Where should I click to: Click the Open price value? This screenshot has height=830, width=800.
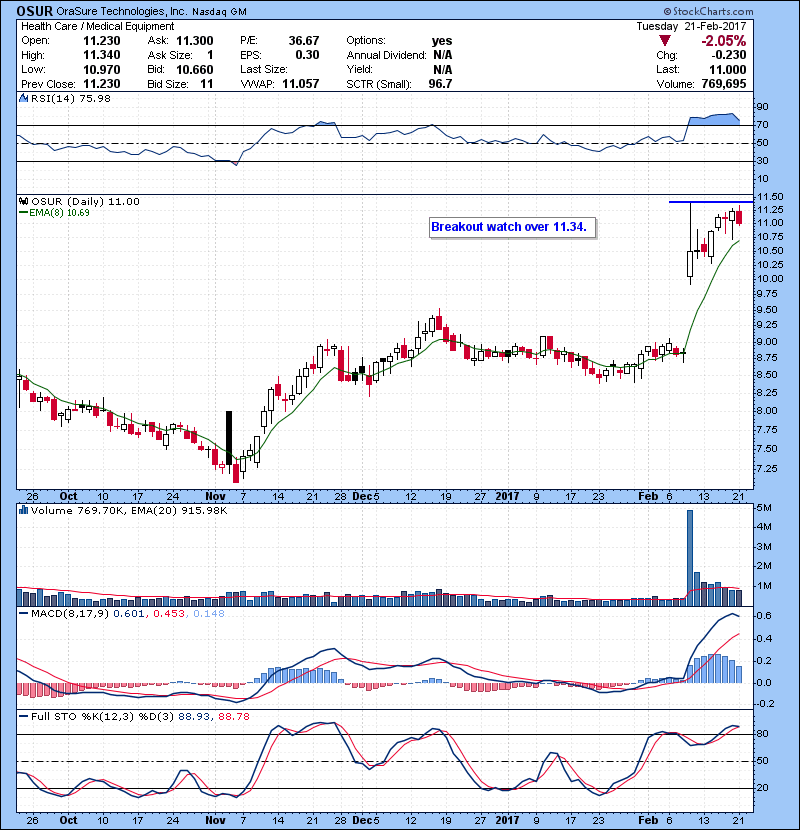[102, 41]
